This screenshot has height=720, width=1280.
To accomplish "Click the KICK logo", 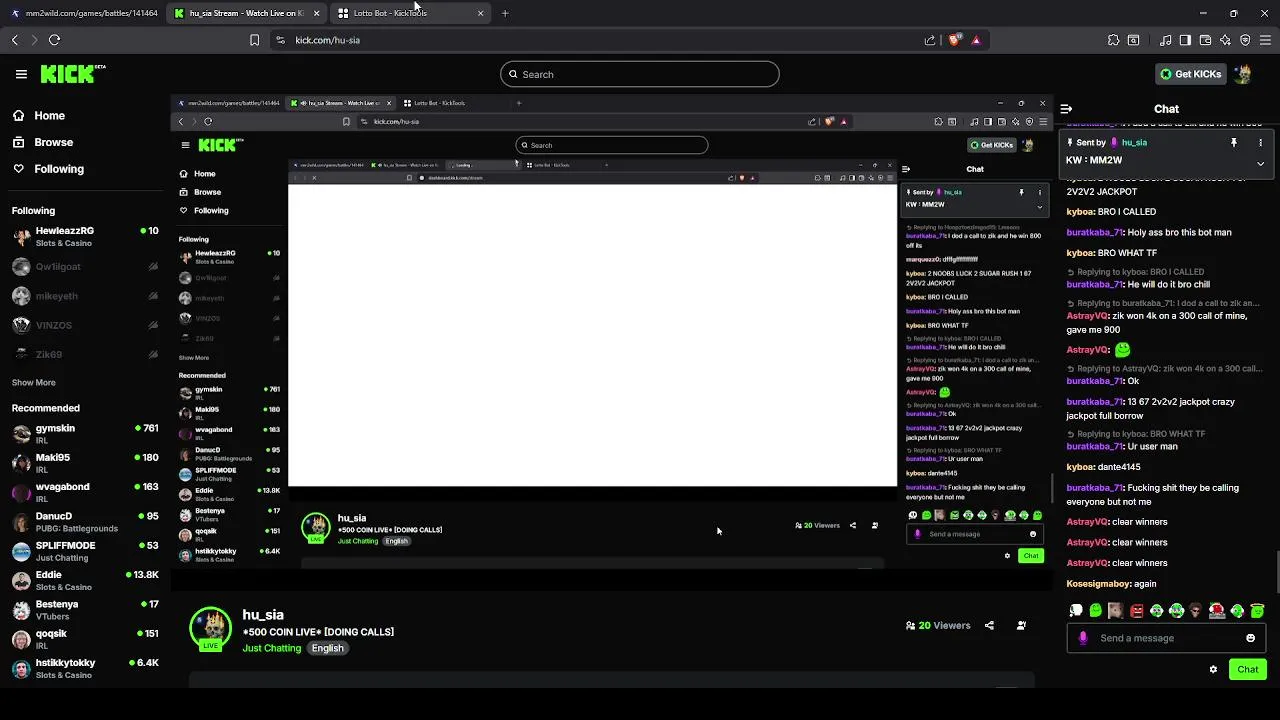I will pyautogui.click(x=72, y=73).
